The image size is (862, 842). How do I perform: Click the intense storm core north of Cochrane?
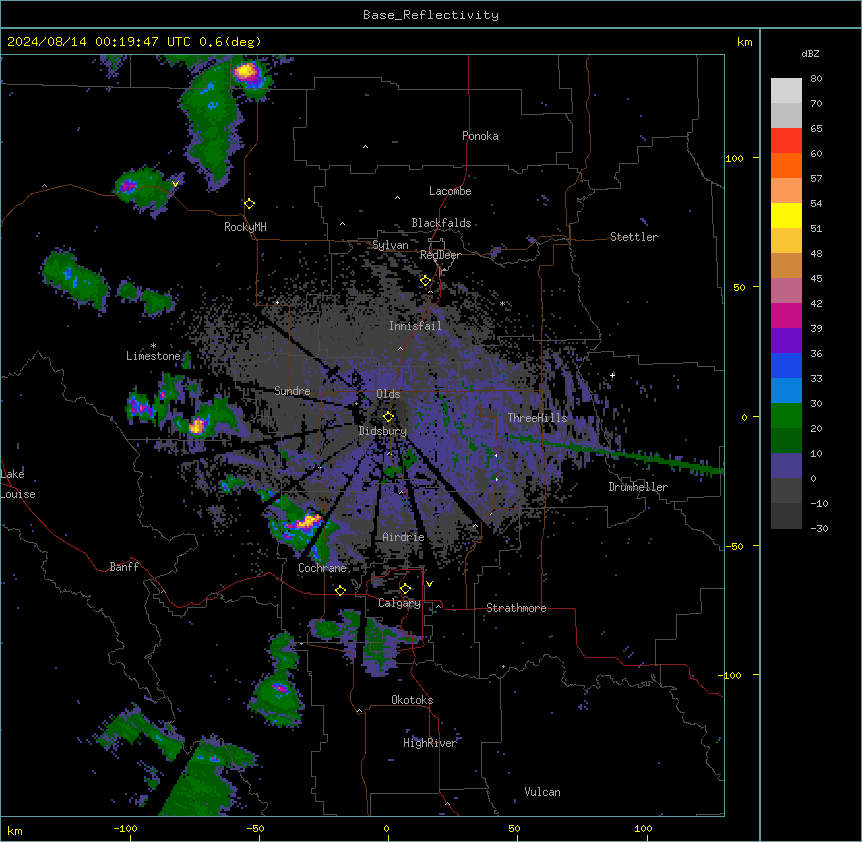tap(307, 520)
